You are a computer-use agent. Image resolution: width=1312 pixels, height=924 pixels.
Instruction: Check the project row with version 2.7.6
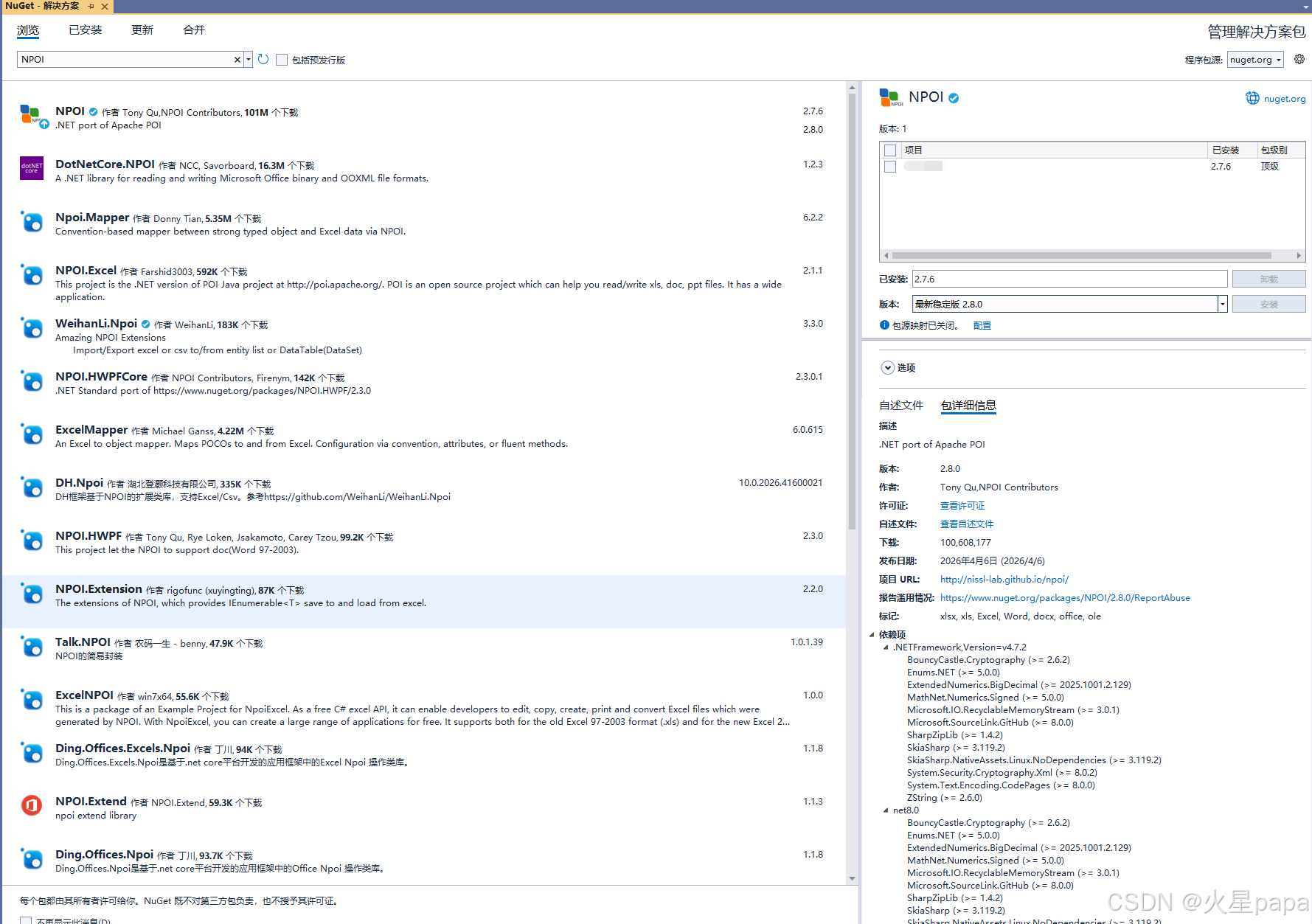point(890,167)
